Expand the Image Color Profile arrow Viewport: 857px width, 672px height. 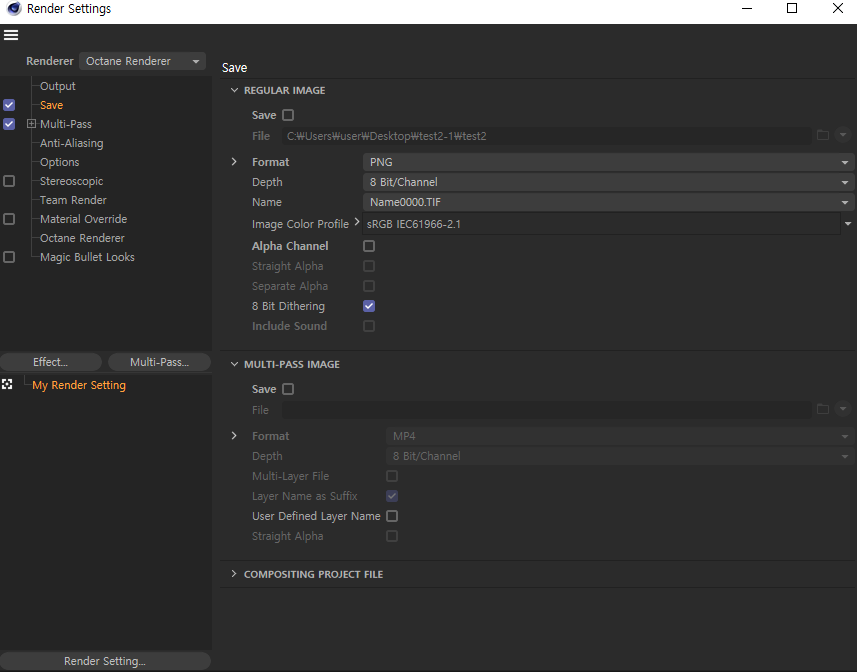(357, 222)
